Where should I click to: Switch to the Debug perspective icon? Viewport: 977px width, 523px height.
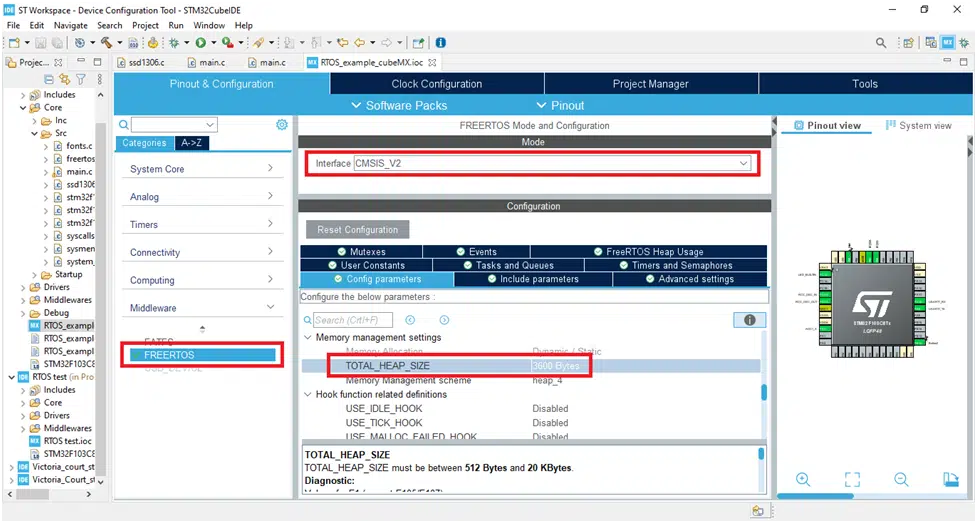pyautogui.click(x=964, y=42)
